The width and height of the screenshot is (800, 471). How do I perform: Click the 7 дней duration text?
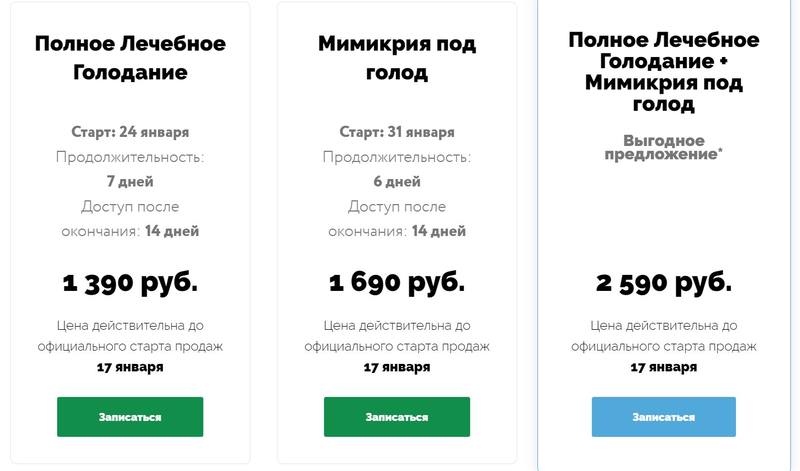click(130, 182)
